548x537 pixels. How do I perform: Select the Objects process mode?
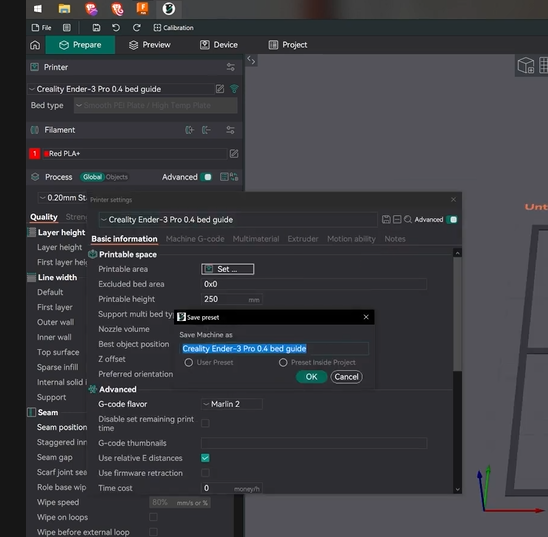(117, 177)
